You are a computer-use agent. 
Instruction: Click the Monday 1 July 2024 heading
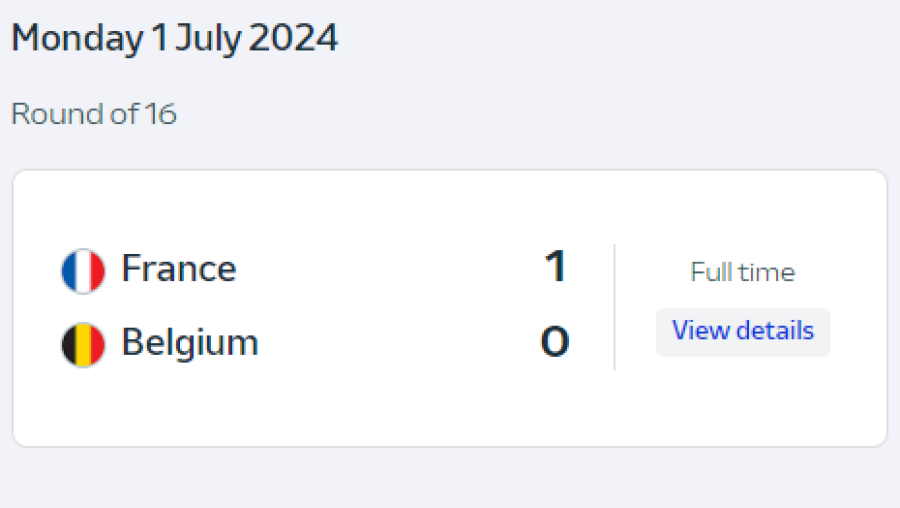click(175, 39)
